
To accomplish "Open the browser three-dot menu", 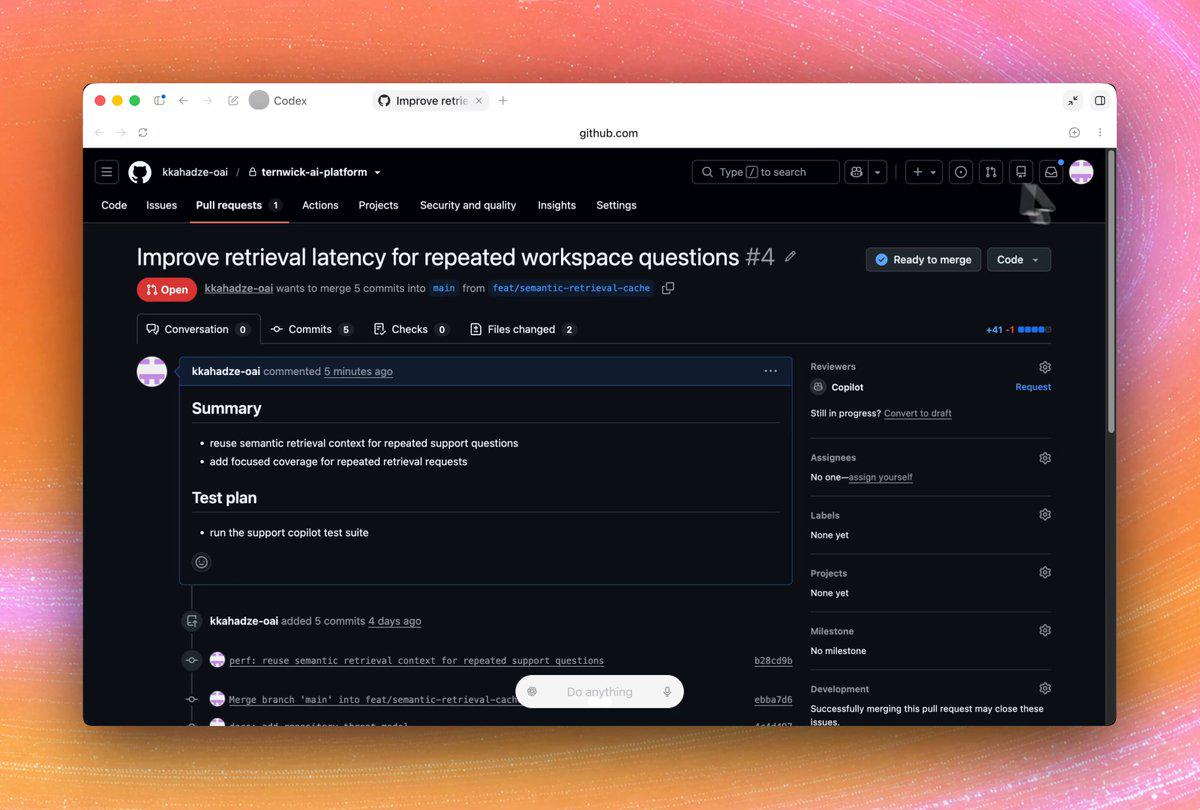I will 1100,133.
